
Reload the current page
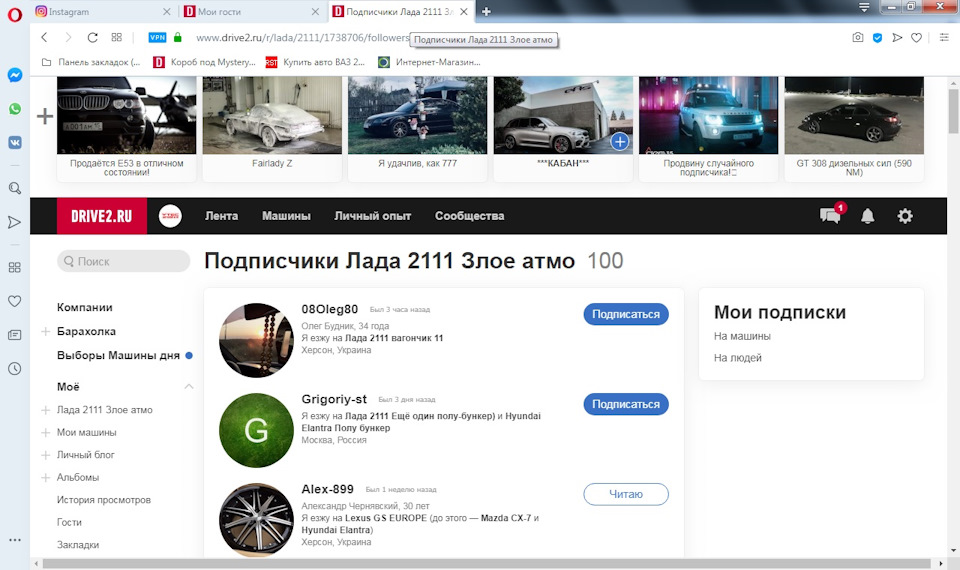click(x=92, y=37)
